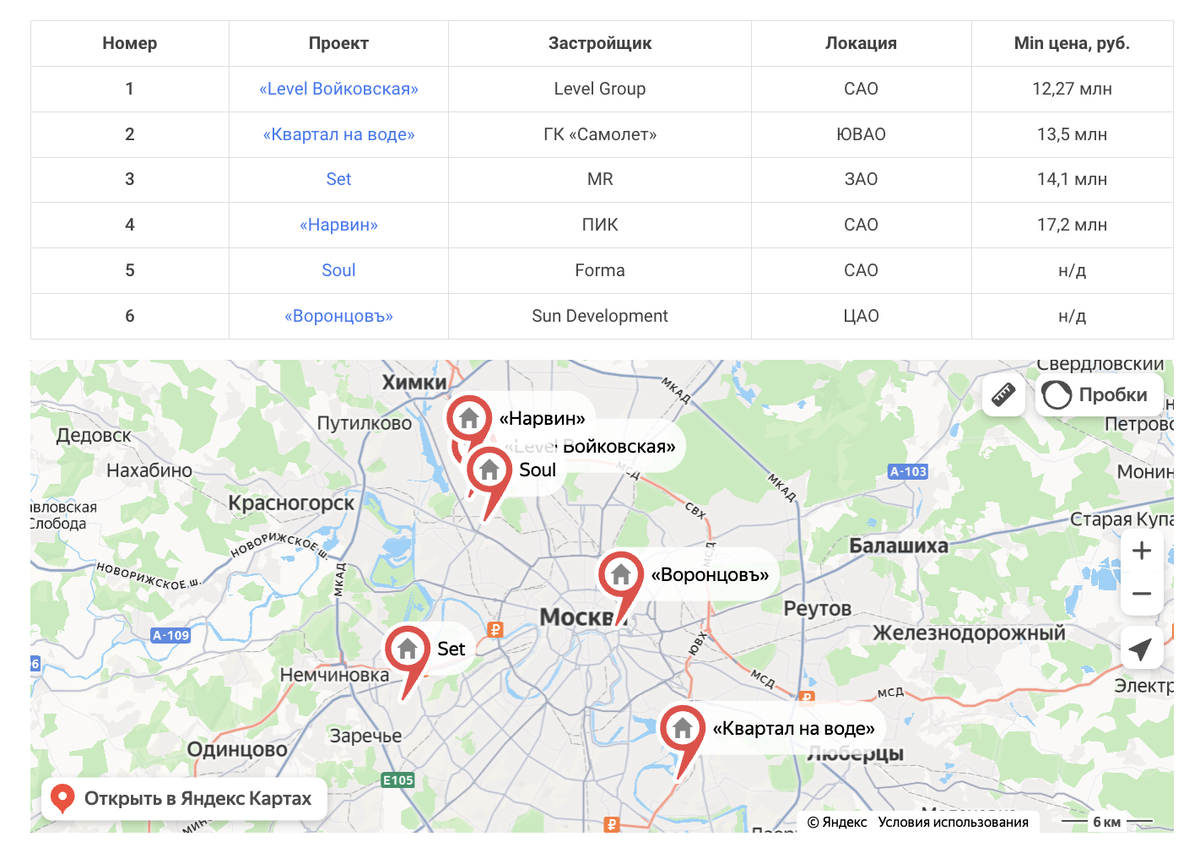Click the 6 км scale indicator
This screenshot has width=1200, height=853.
1106,822
